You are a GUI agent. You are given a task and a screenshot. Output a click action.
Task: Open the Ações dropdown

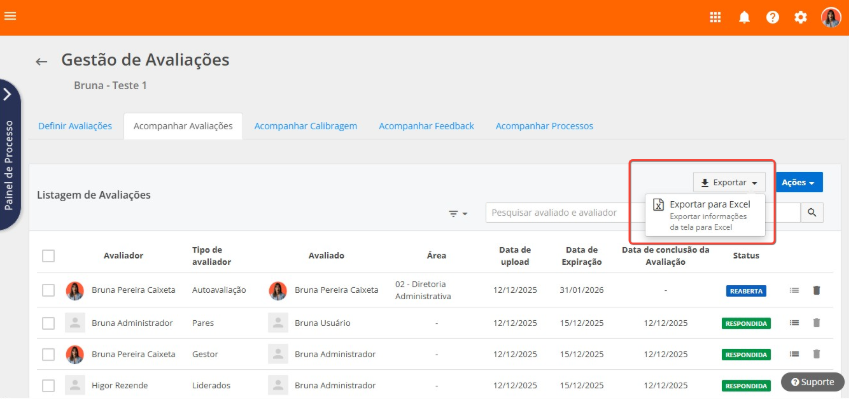pos(798,182)
